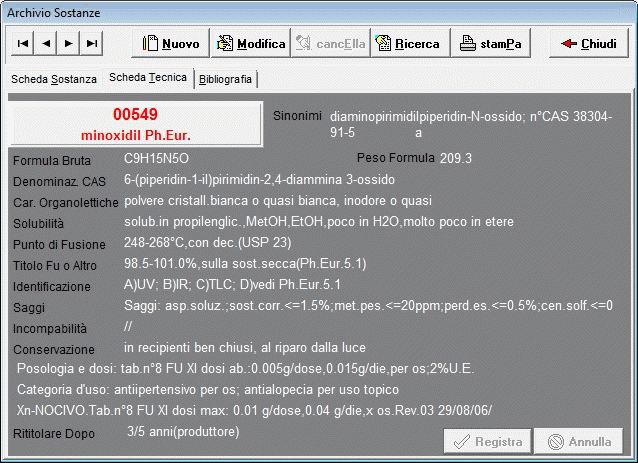Click the "Categoria d'uso" line

point(208,390)
